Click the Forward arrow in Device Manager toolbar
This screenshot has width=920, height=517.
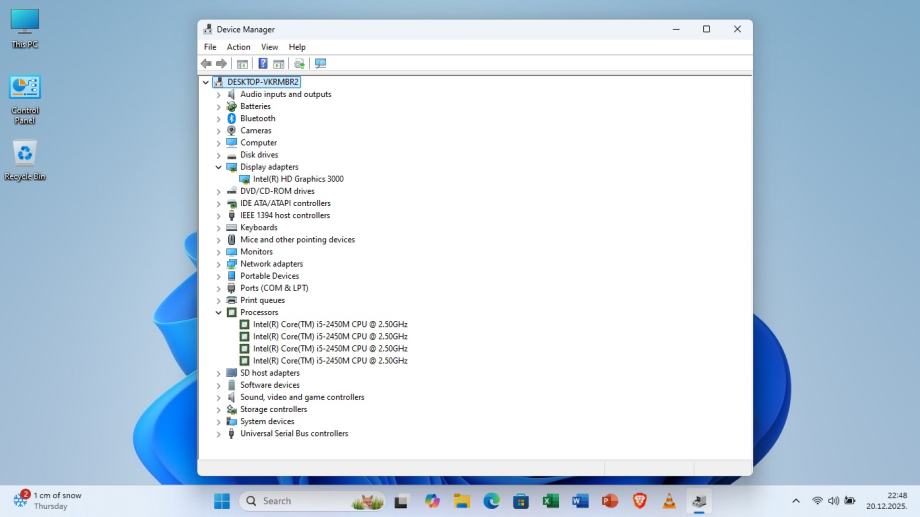click(221, 63)
